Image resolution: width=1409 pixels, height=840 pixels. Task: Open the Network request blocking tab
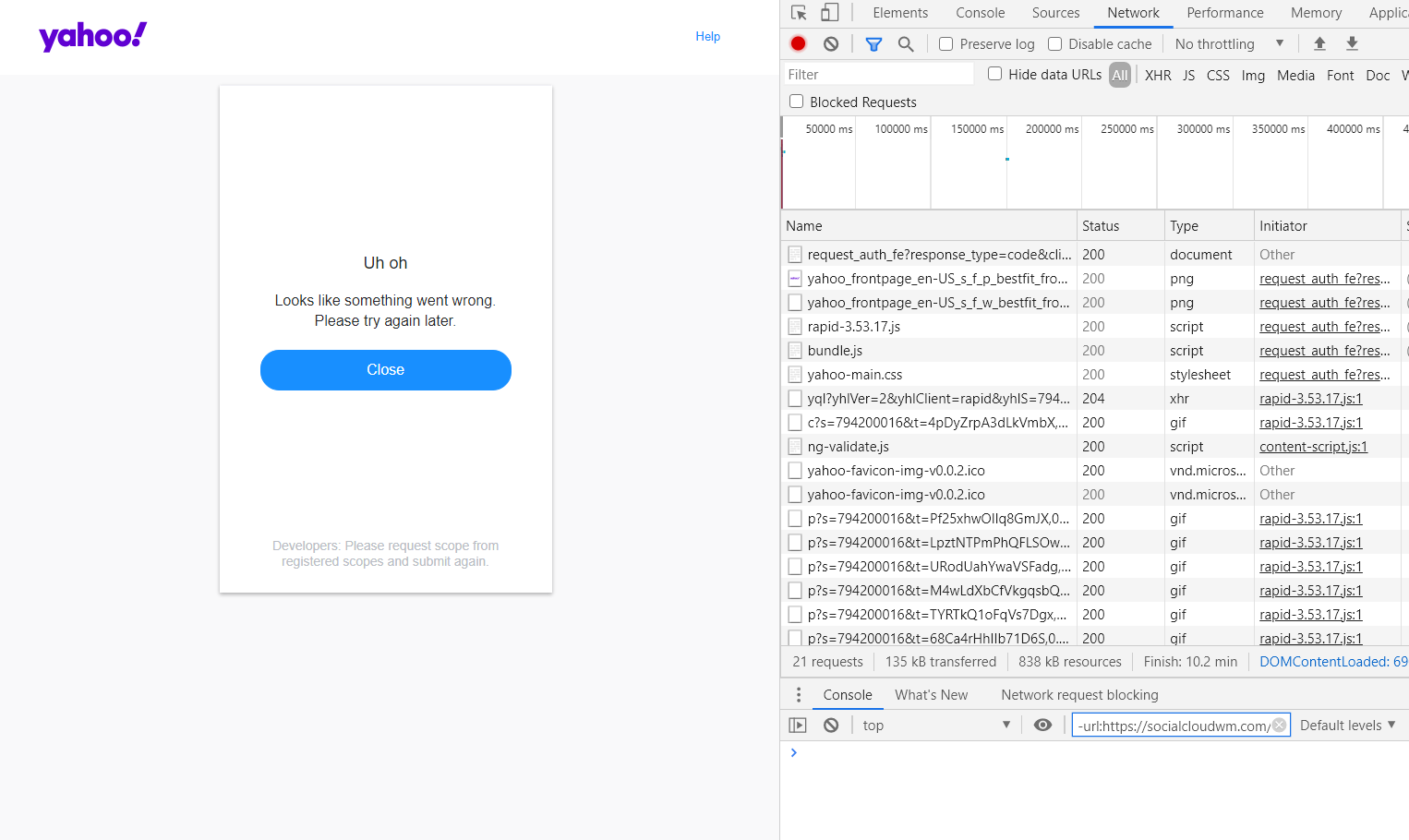click(x=1079, y=694)
